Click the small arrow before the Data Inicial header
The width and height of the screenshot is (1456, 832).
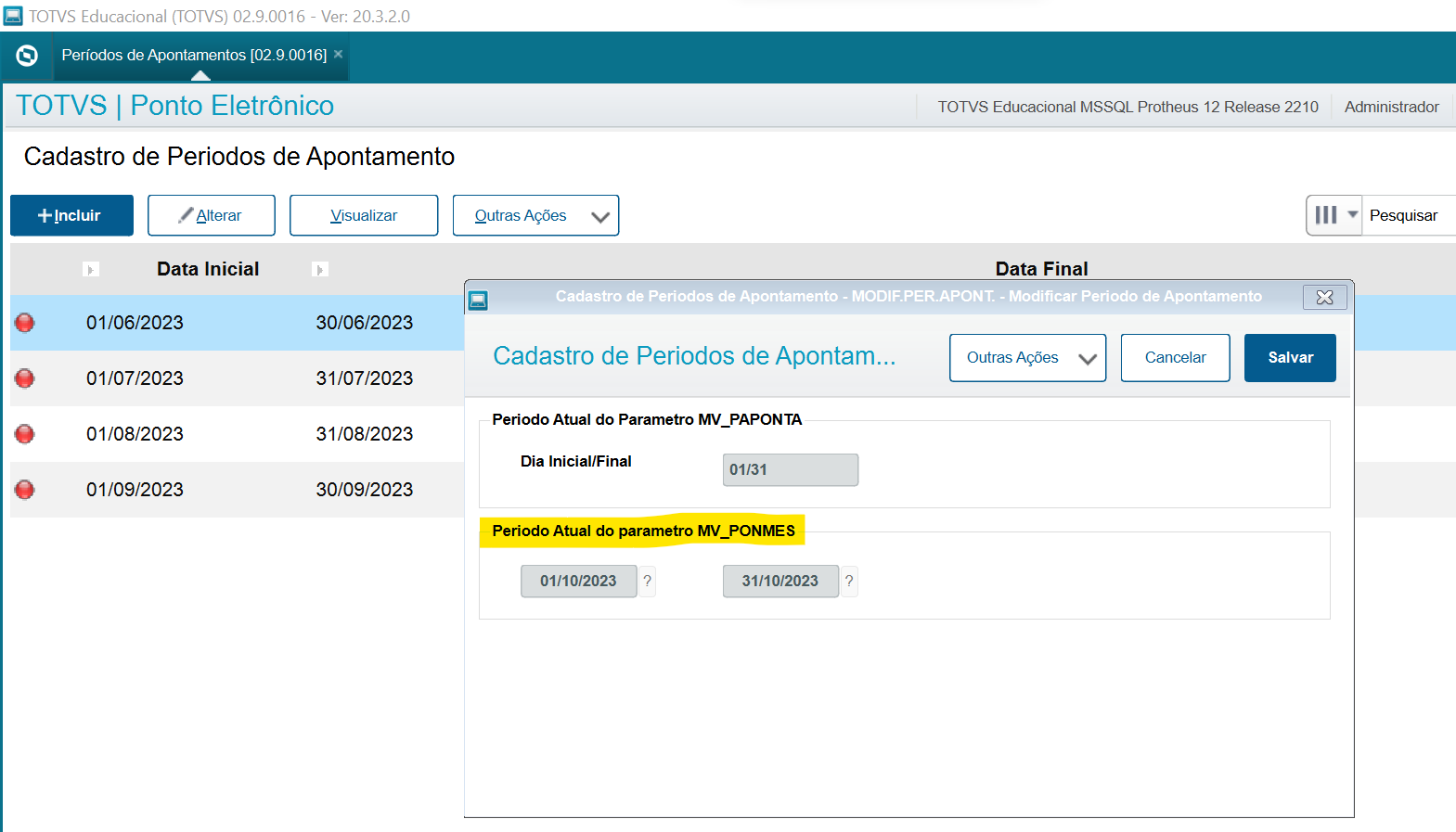90,270
